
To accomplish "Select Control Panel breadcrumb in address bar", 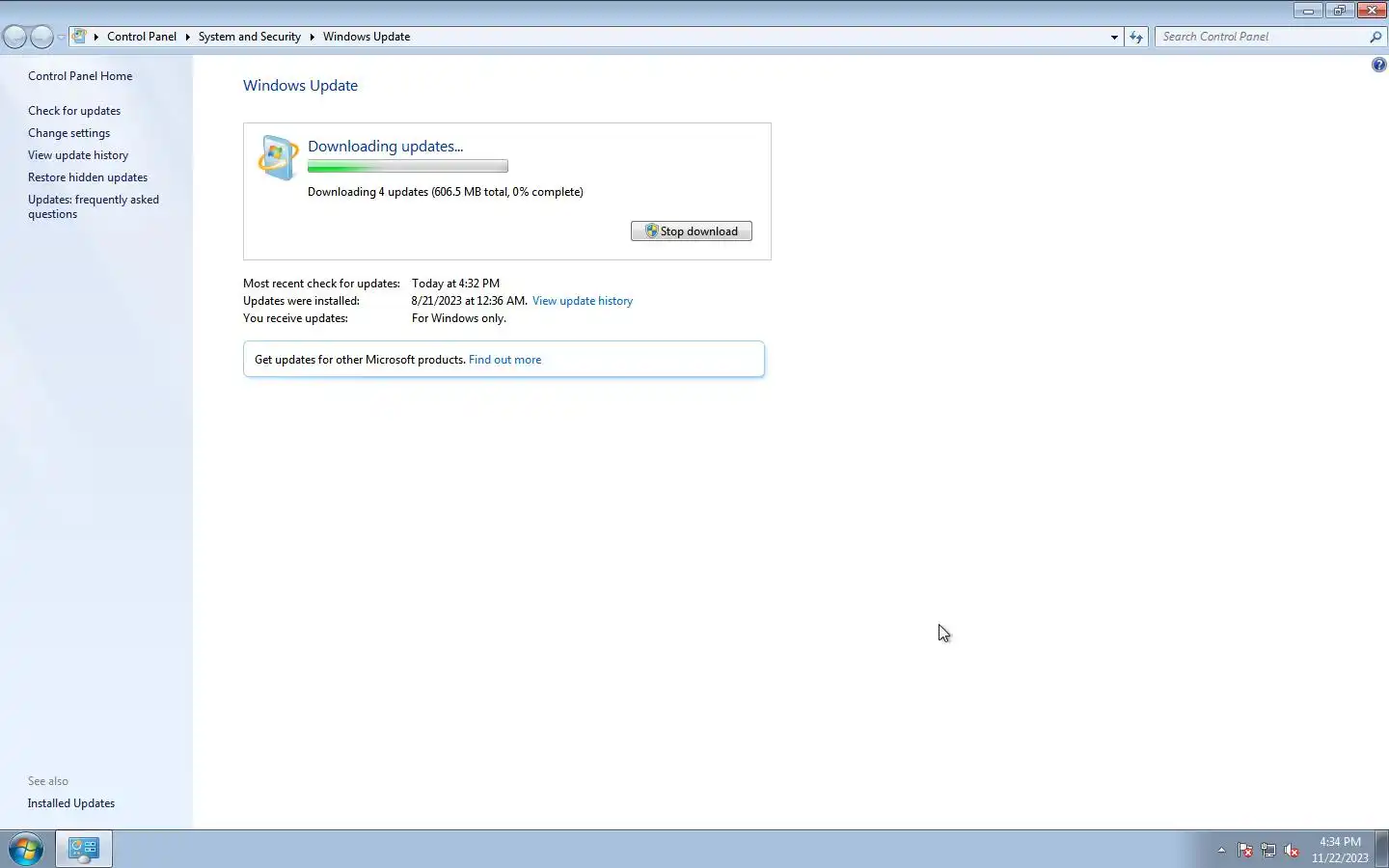I will pyautogui.click(x=142, y=37).
